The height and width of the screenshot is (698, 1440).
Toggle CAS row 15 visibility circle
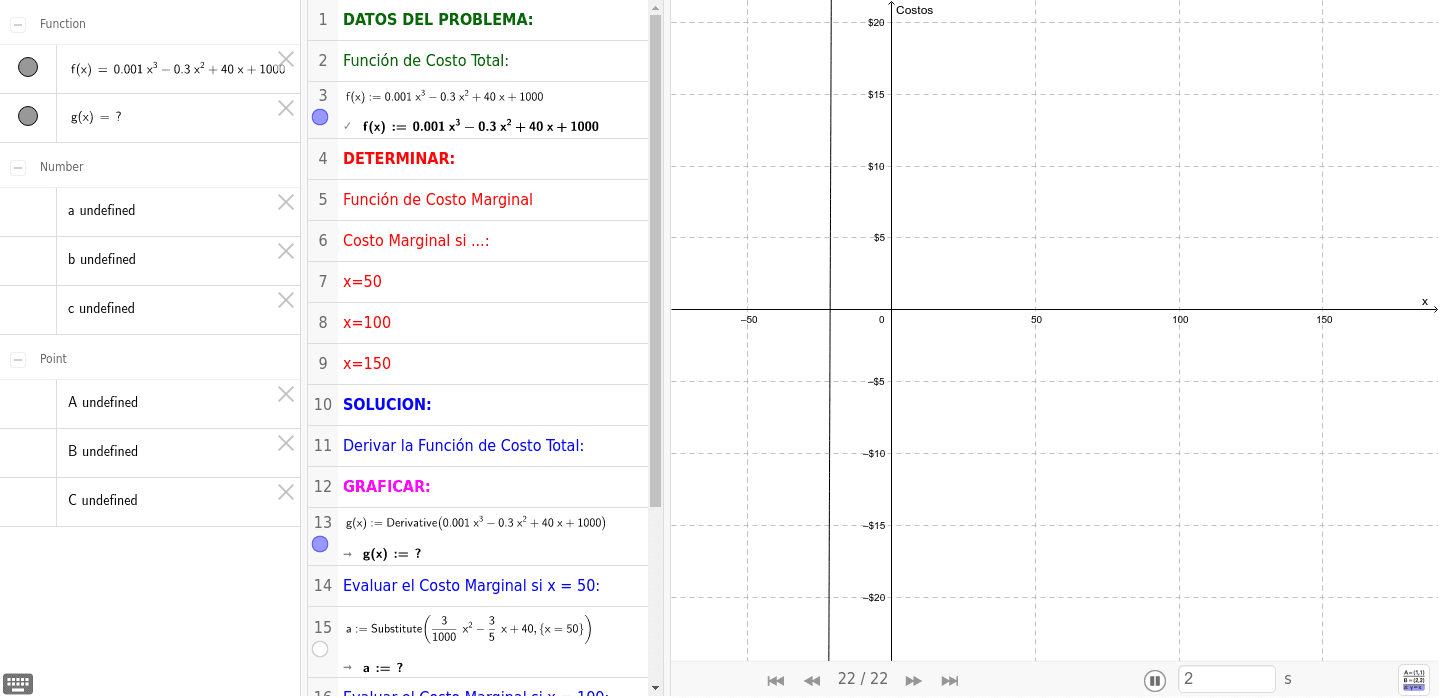tap(320, 649)
